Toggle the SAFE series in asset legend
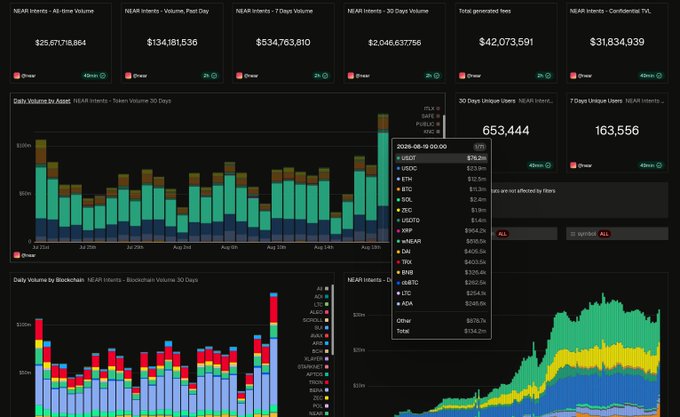 [x=431, y=116]
